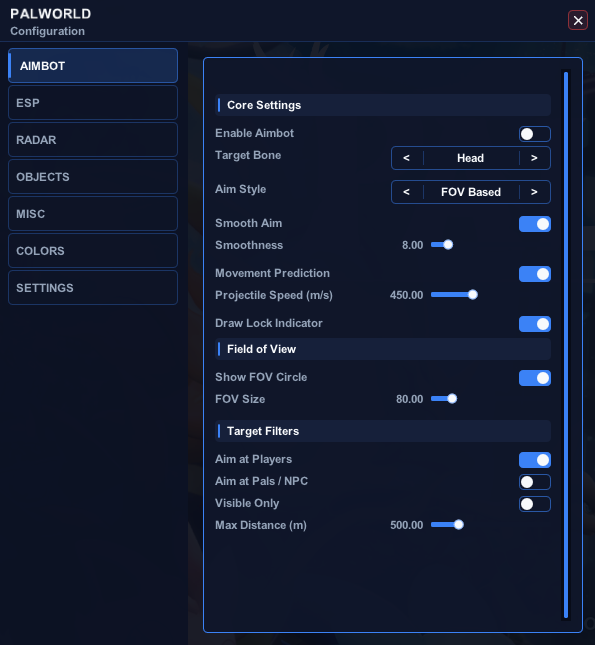Click the 'Aim Style' label
The image size is (595, 645).
pyautogui.click(x=241, y=189)
